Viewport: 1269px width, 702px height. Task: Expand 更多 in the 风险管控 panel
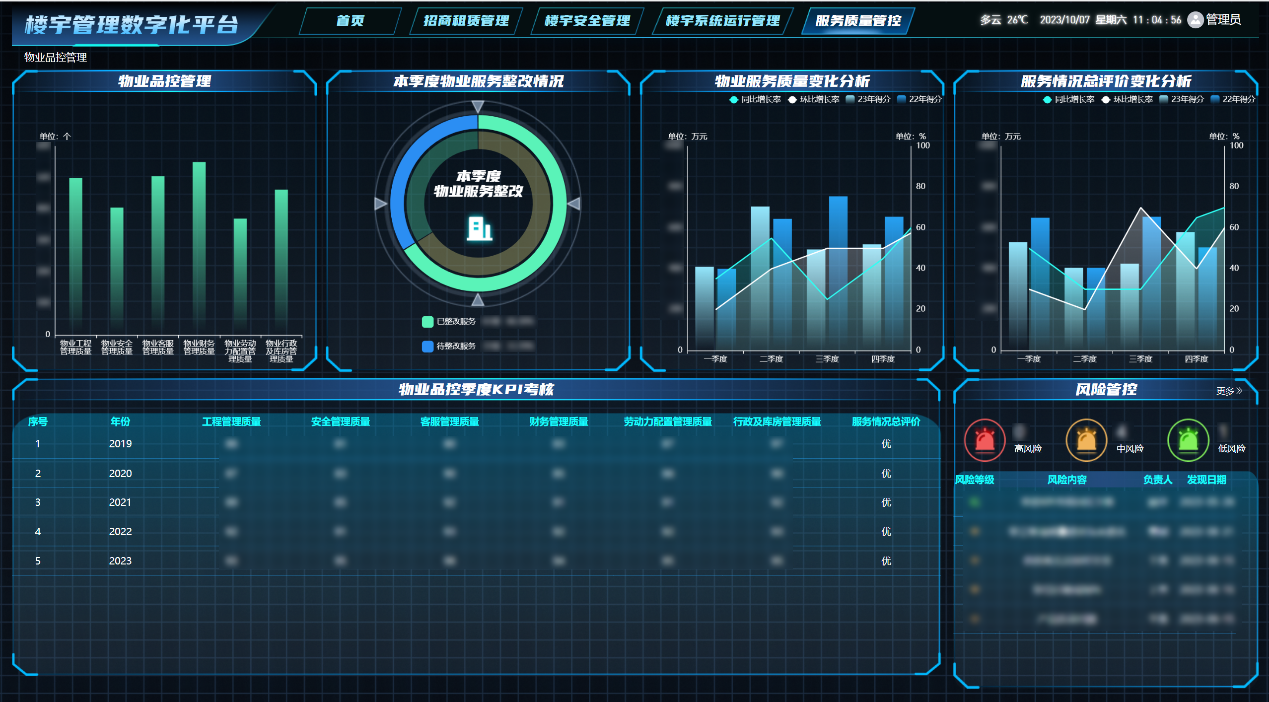[1229, 391]
